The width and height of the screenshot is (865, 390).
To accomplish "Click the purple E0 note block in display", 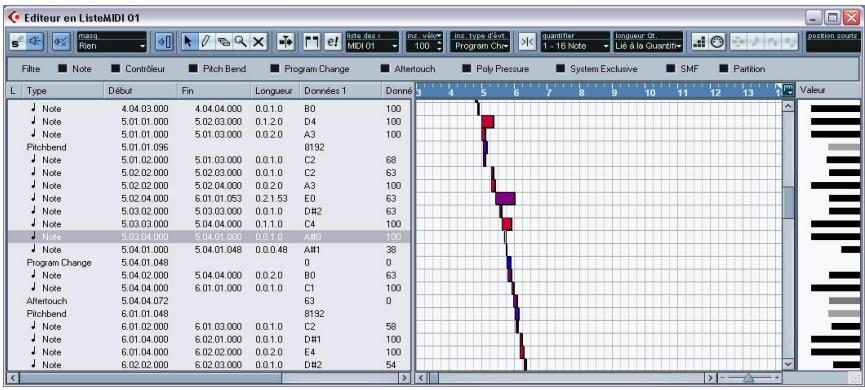I will 505,199.
